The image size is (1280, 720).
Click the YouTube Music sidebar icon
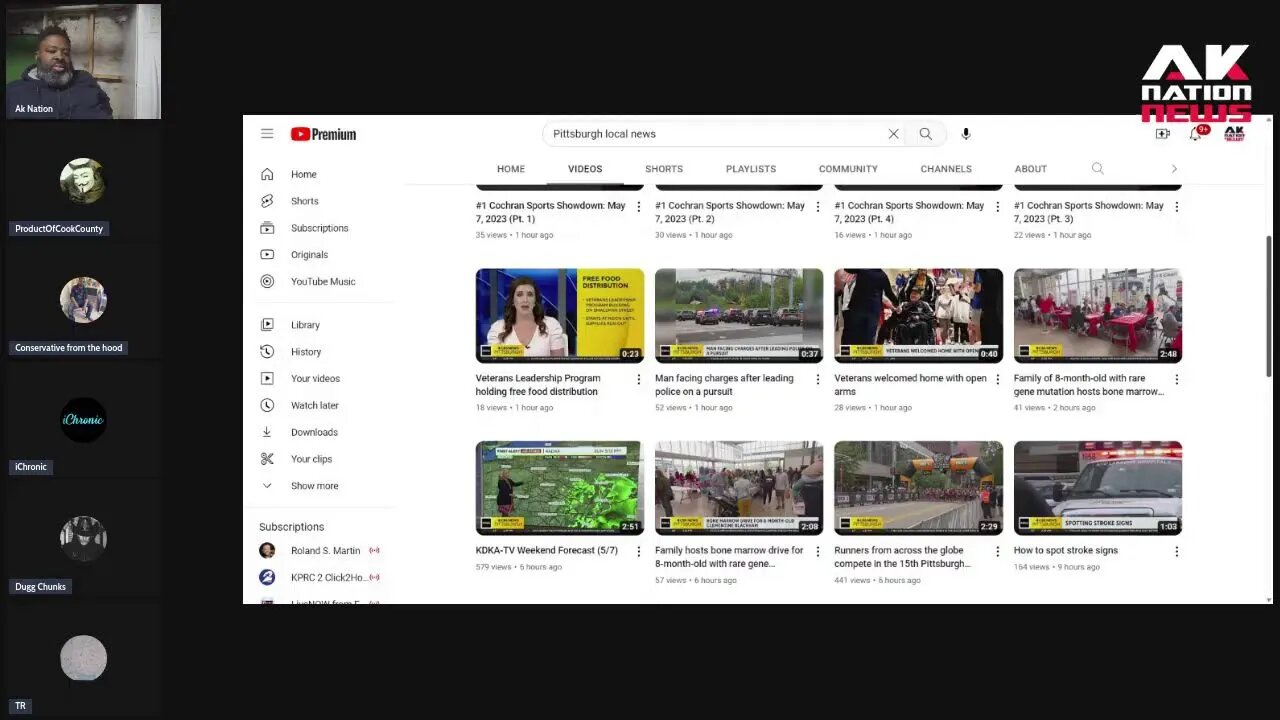click(267, 282)
